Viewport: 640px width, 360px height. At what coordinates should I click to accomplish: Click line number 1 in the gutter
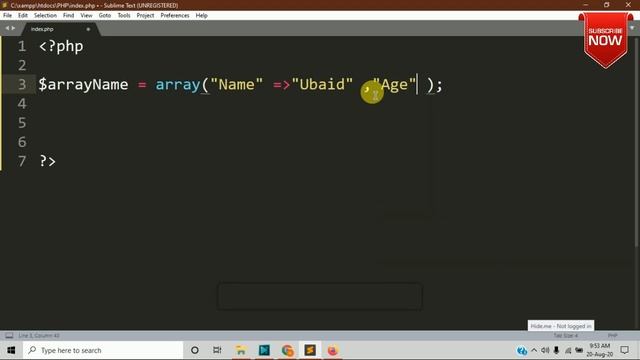point(22,46)
